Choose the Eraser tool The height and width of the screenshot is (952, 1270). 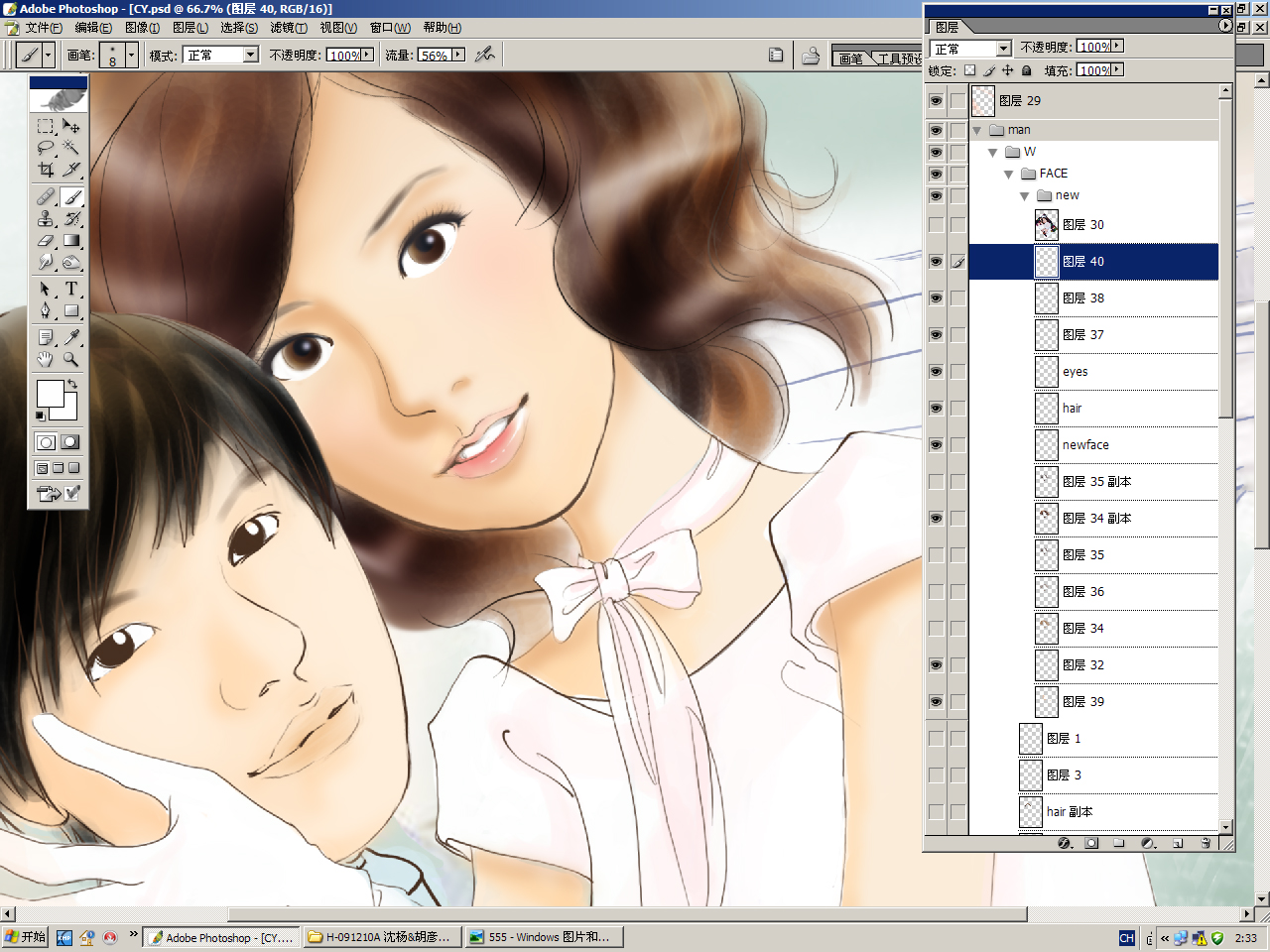pyautogui.click(x=46, y=240)
